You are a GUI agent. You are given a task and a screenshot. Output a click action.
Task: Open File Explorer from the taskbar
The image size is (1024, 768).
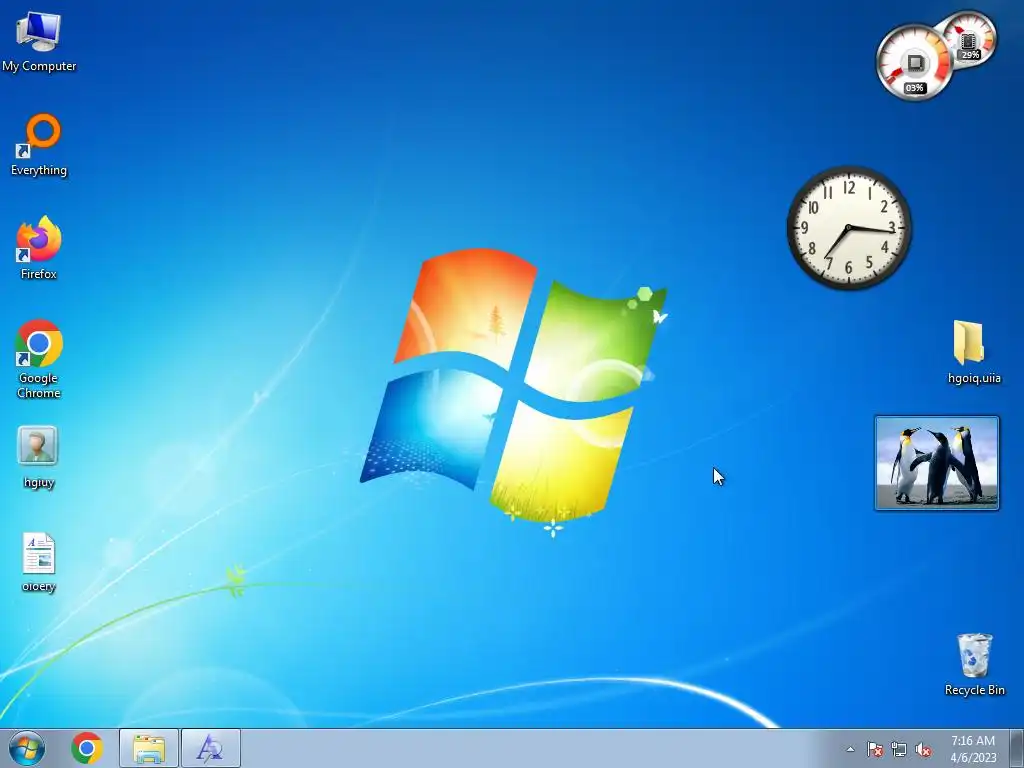[149, 748]
